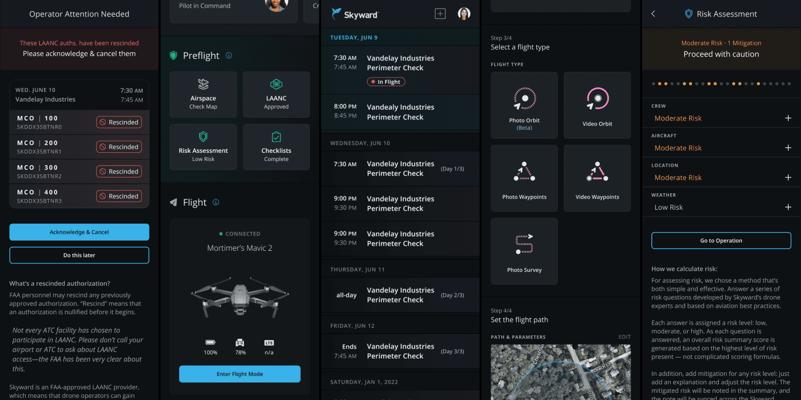This screenshot has height=400, width=801.
Task: Click the Skyward logo icon
Action: 337,14
